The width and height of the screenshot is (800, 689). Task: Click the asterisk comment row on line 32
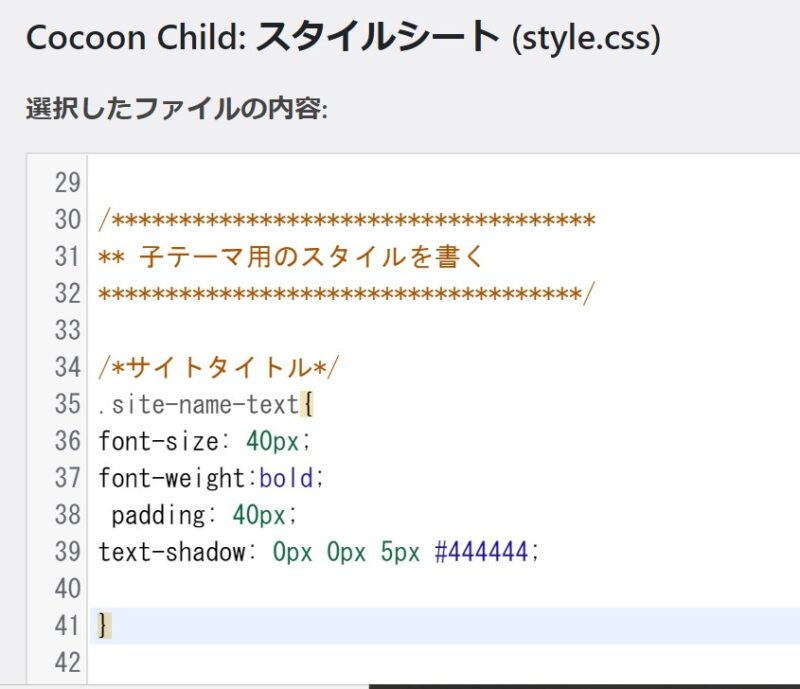pos(347,293)
